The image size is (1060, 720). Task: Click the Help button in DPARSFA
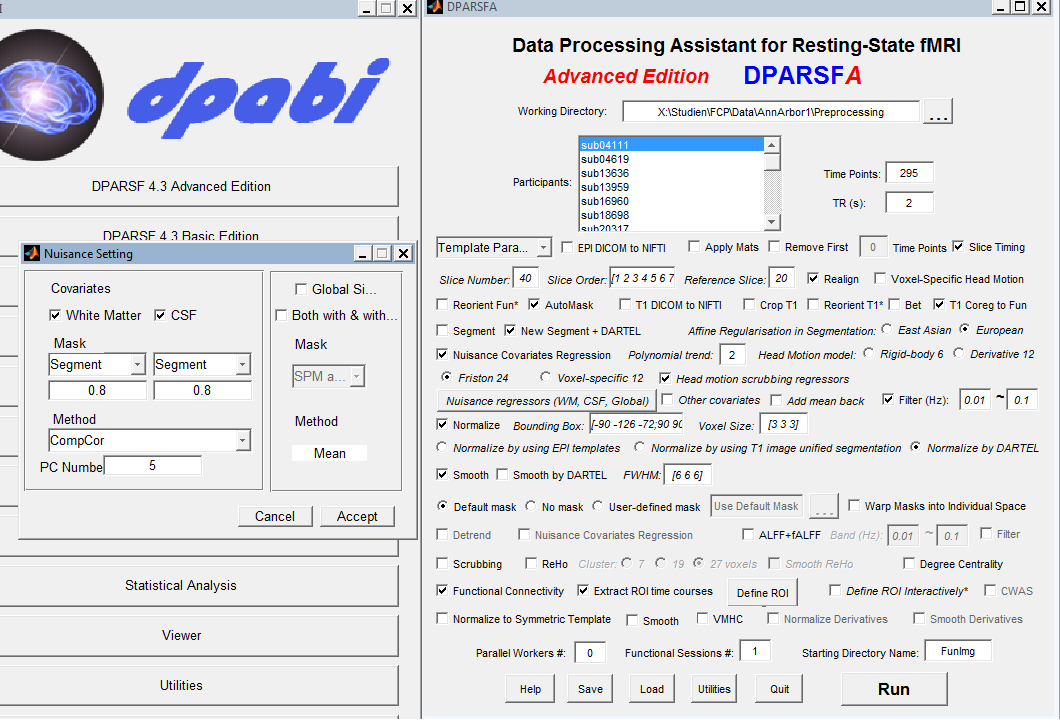(x=530, y=689)
